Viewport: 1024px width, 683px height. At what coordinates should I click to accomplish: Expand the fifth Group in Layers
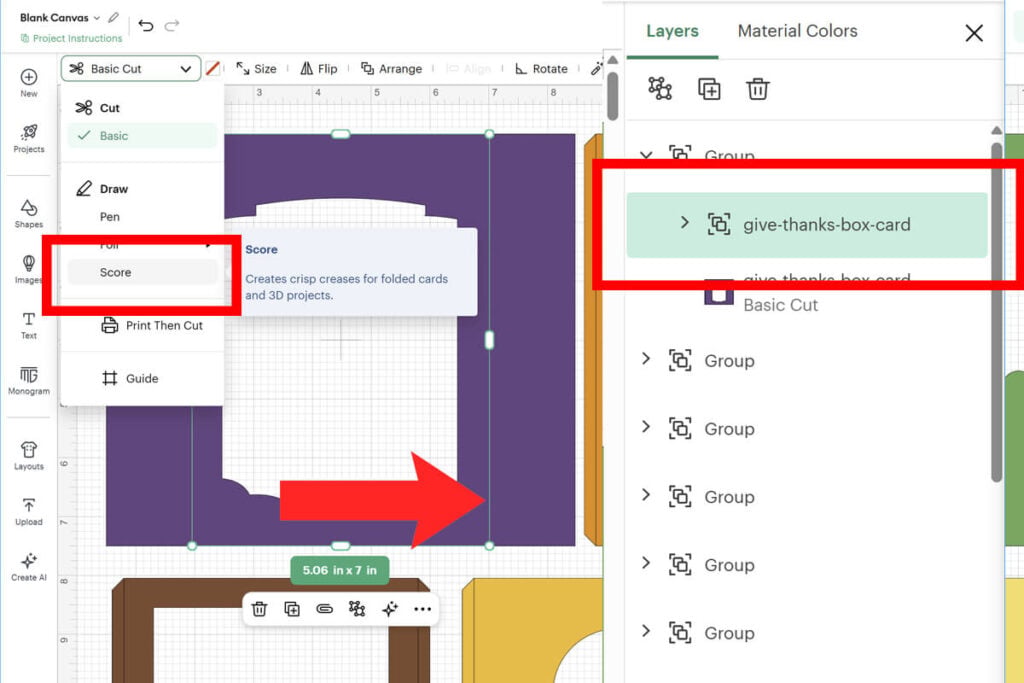click(646, 562)
